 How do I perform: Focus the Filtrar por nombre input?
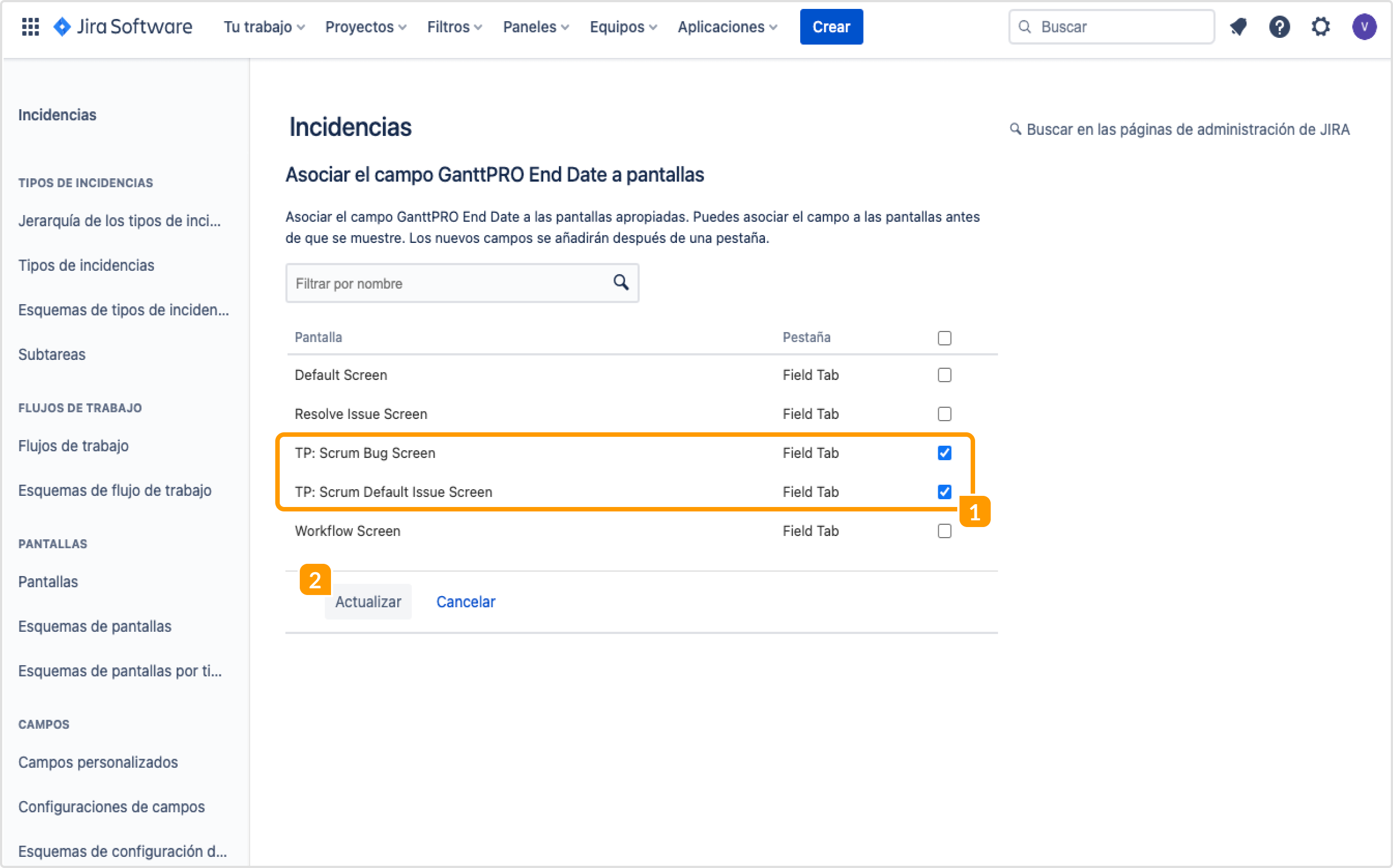coord(462,283)
